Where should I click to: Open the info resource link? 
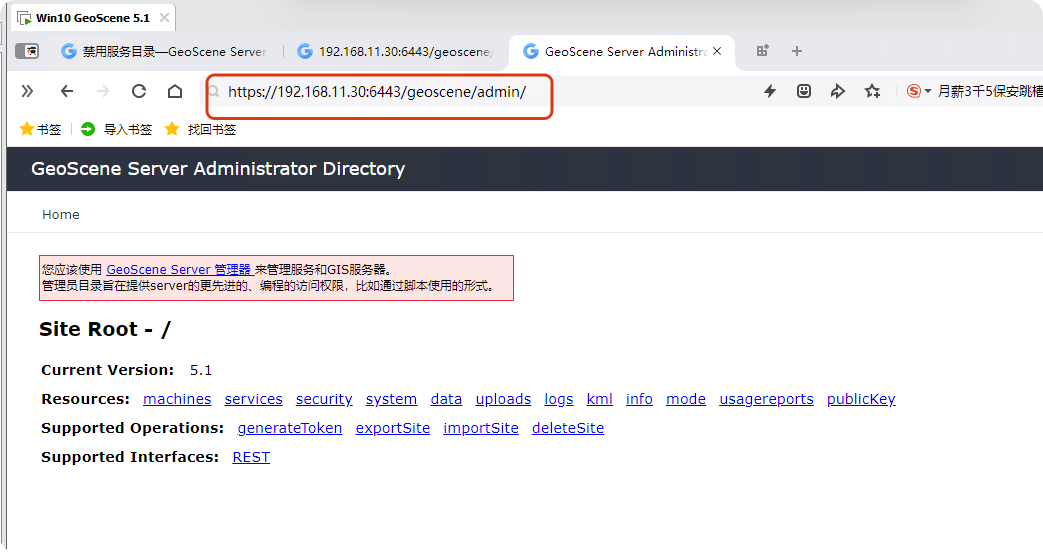click(639, 399)
